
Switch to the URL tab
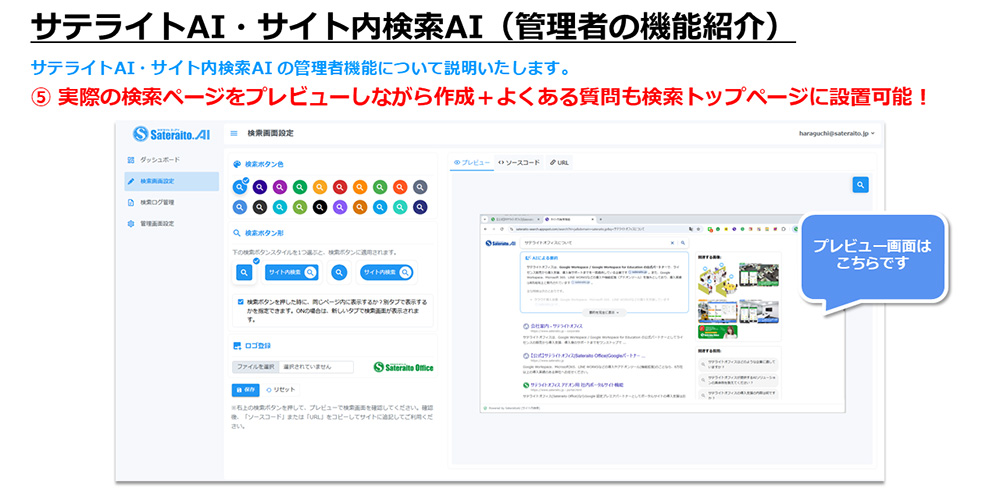(559, 163)
